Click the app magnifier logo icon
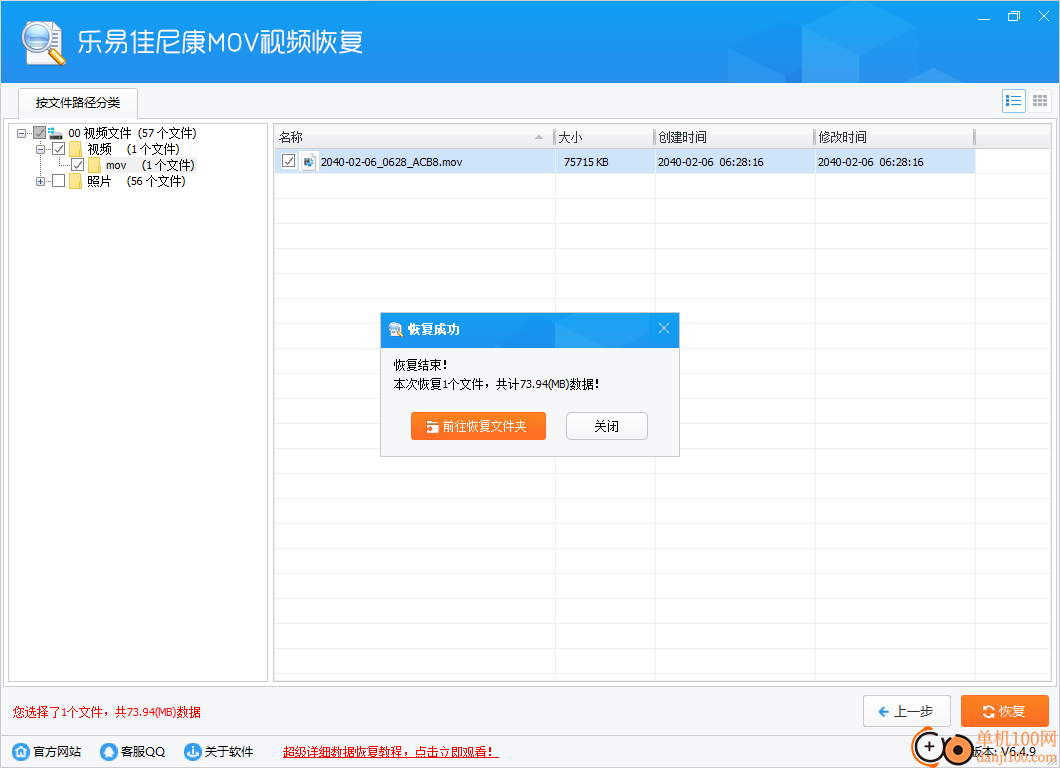1060x768 pixels. (43, 43)
